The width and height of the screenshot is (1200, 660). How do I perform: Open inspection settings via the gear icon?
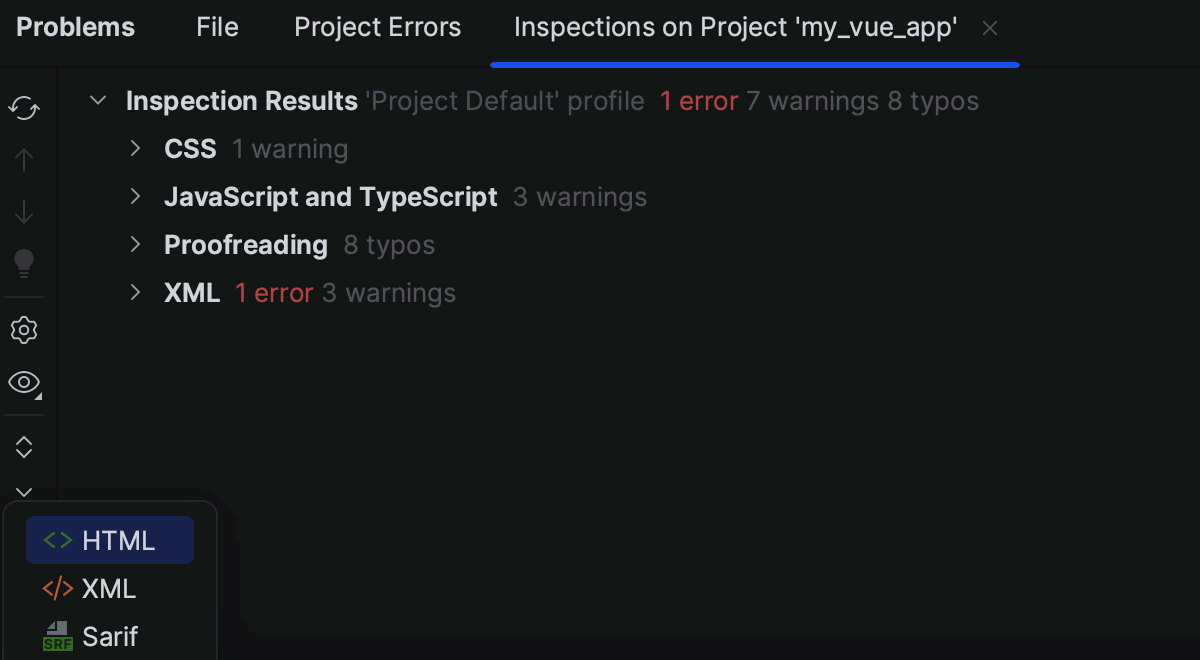pyautogui.click(x=23, y=330)
